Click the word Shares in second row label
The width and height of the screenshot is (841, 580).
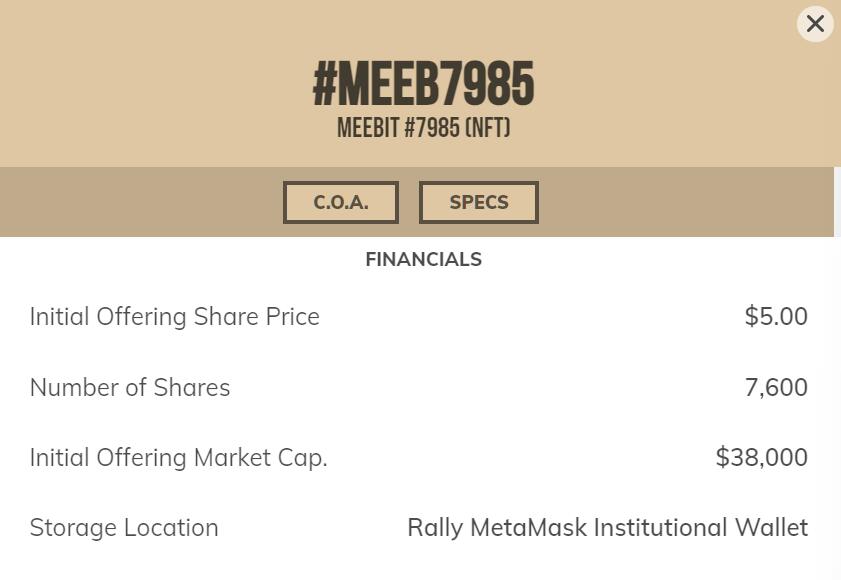(x=194, y=388)
